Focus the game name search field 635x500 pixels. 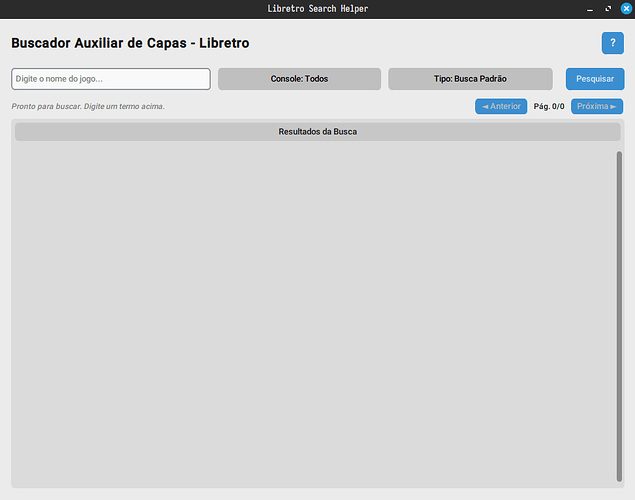coord(111,79)
